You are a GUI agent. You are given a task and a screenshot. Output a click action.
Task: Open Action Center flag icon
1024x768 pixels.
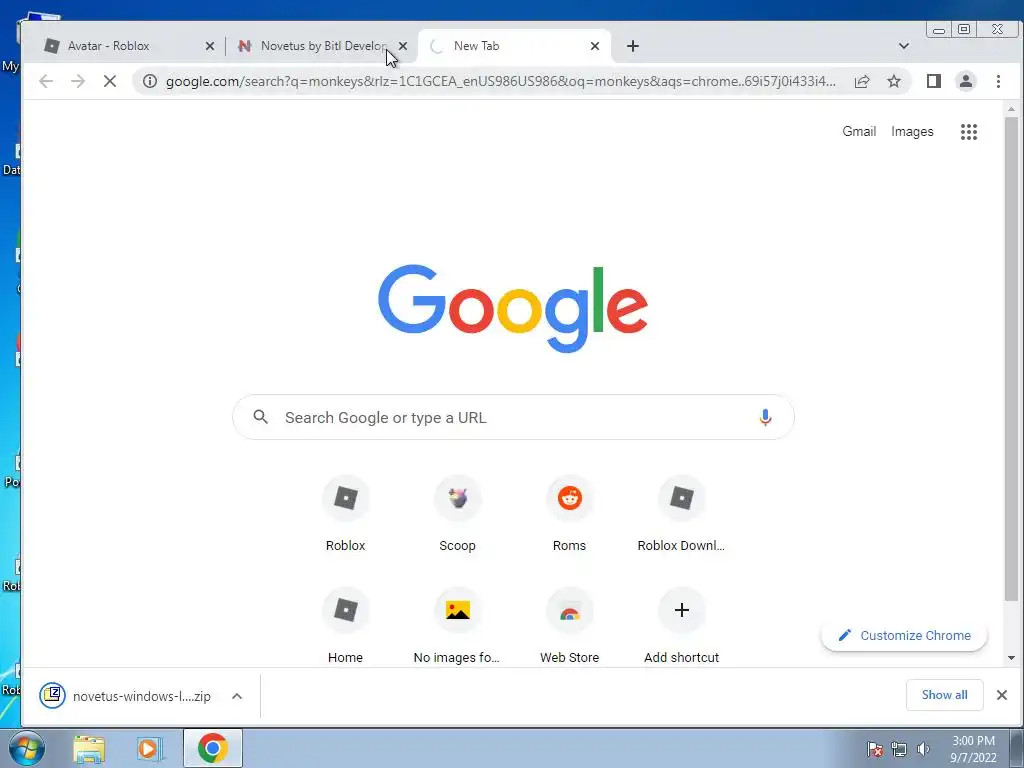tap(876, 749)
